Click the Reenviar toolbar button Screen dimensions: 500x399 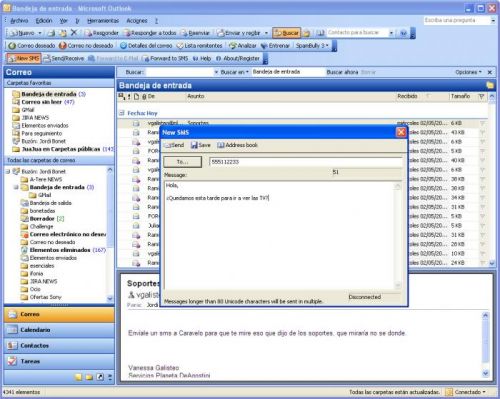pos(195,33)
